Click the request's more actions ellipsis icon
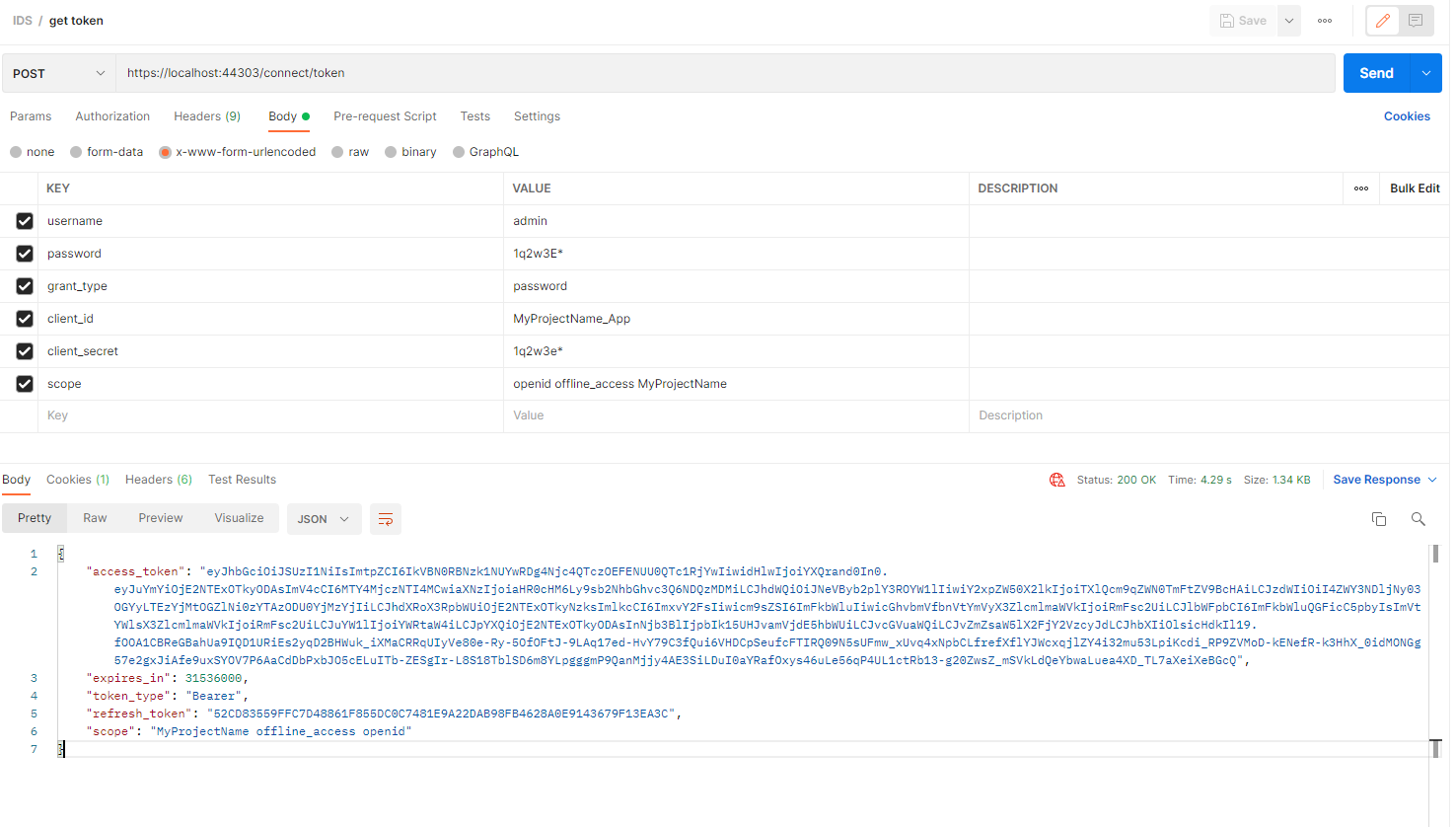Screen dimensions: 1456x827 click(1324, 20)
